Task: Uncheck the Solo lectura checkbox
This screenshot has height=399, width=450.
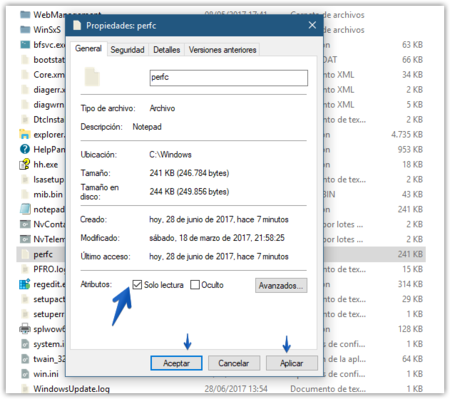Action: (x=137, y=285)
